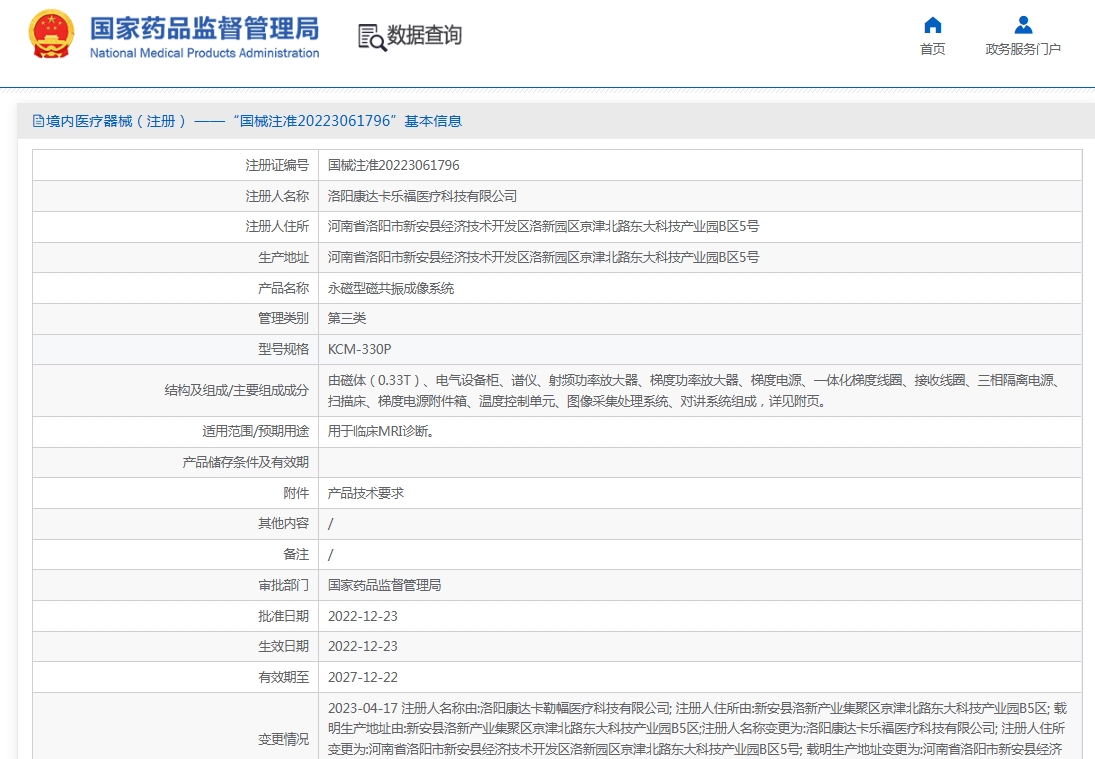Click the 注册证编号 label cell

(x=175, y=165)
